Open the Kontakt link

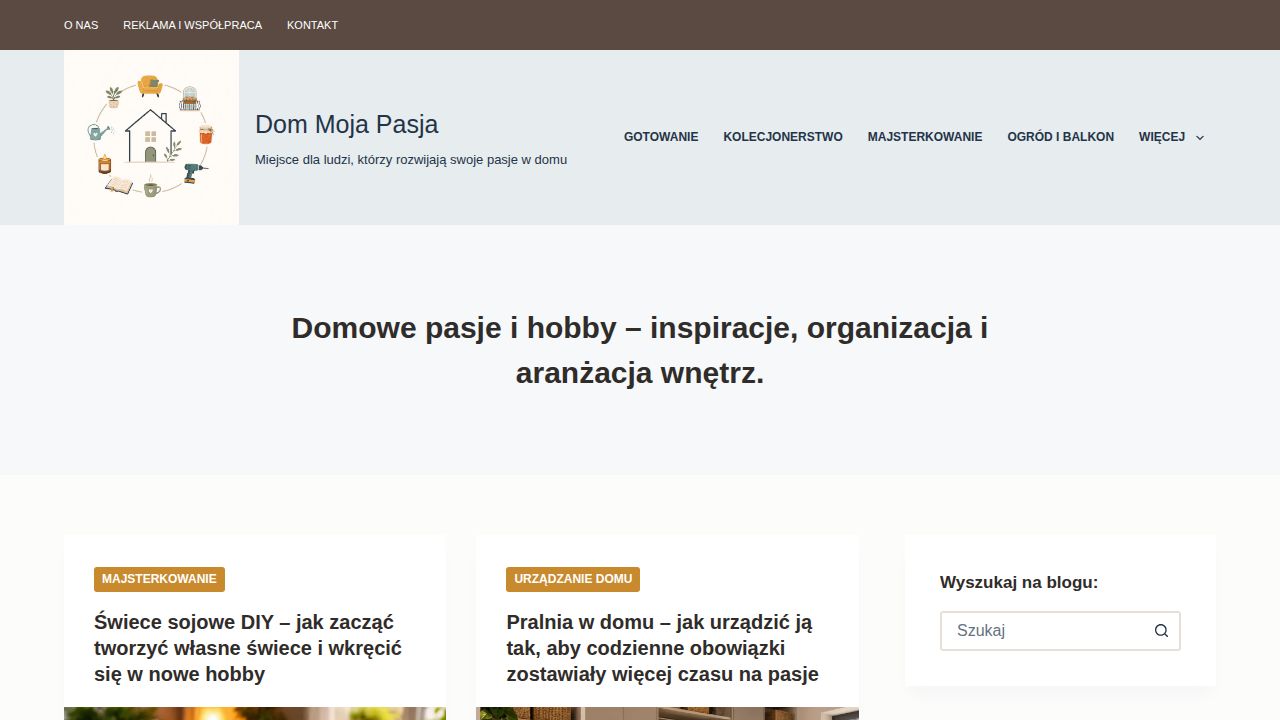tap(312, 25)
